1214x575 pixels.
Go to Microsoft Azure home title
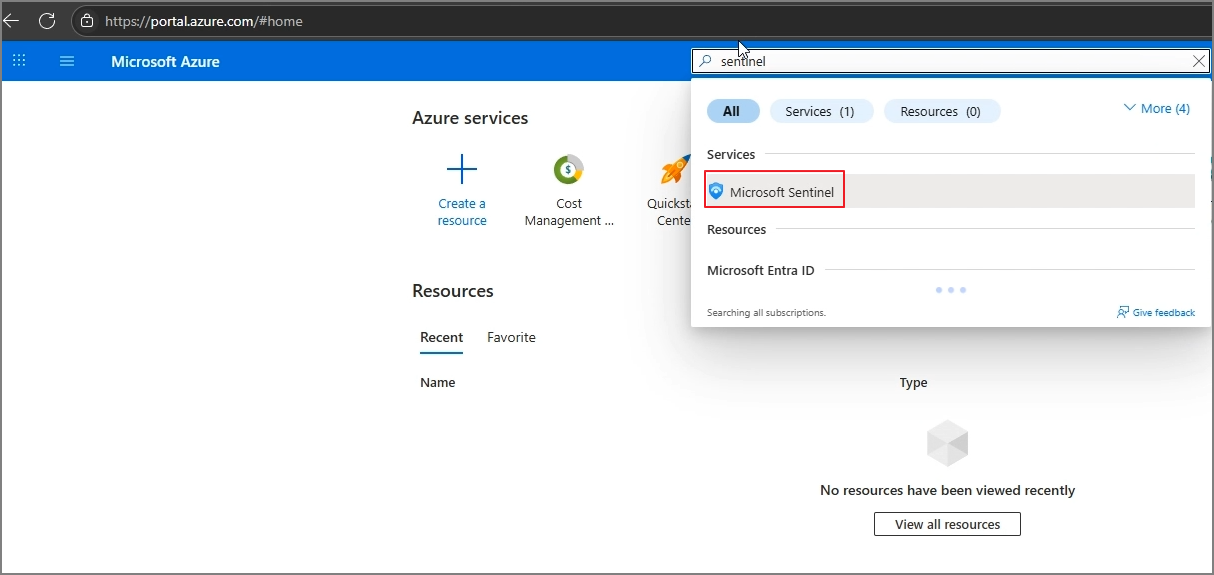[165, 62]
